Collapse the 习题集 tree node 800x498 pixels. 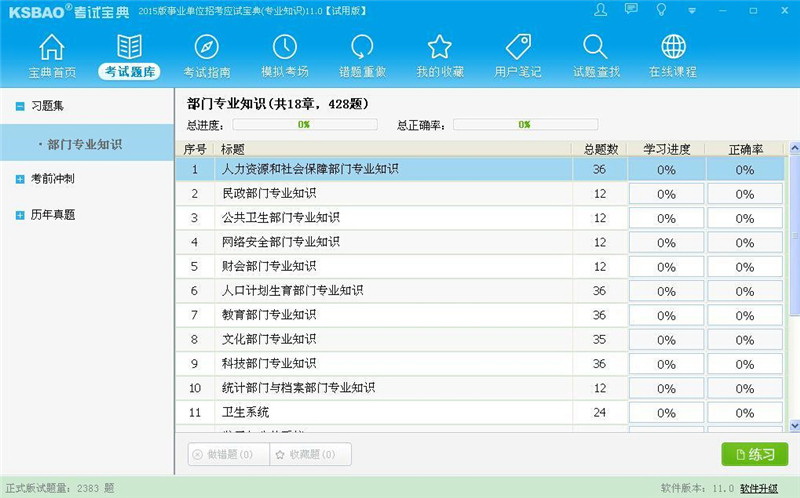(x=20, y=107)
